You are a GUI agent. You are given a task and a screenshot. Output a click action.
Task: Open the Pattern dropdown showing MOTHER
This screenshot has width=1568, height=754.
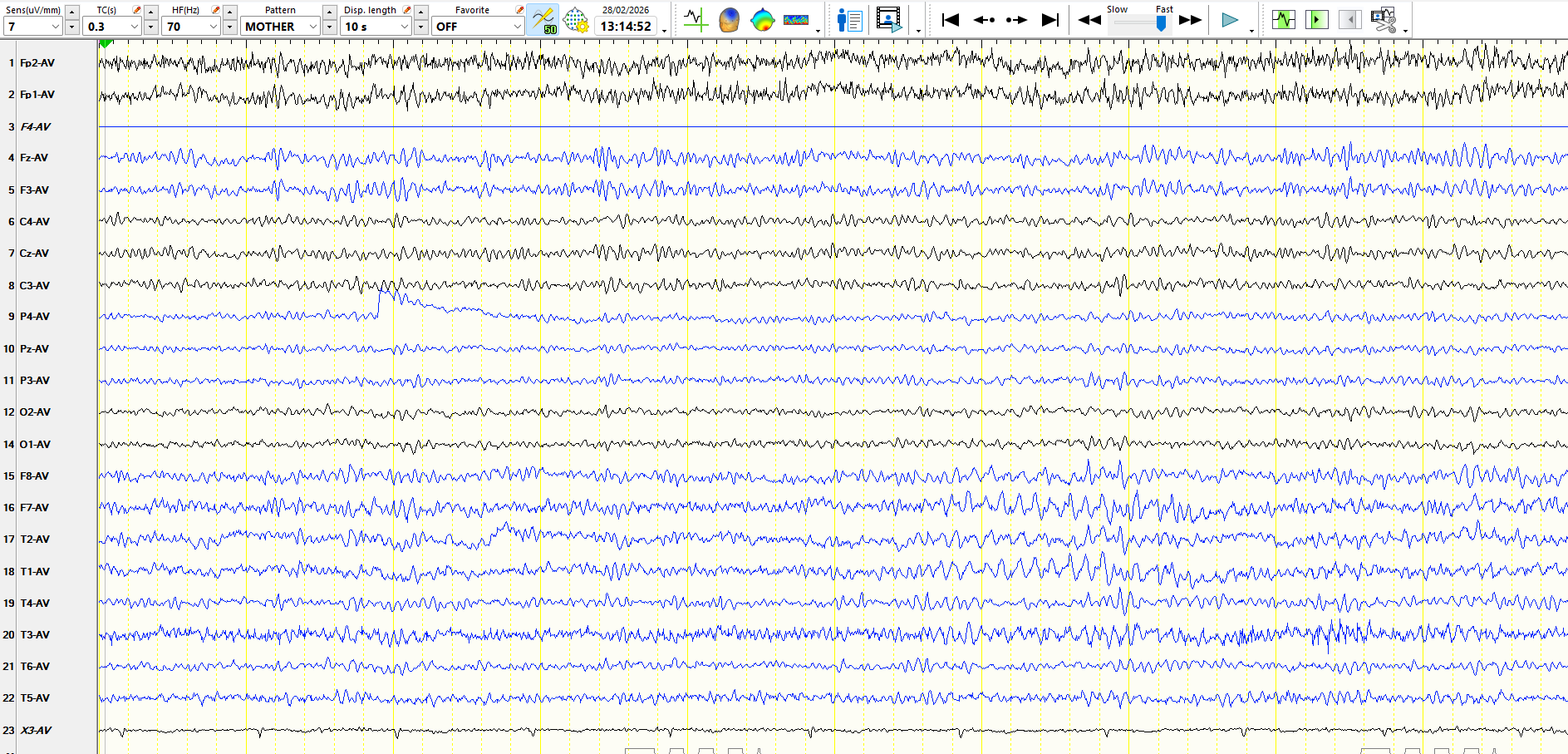(x=312, y=27)
